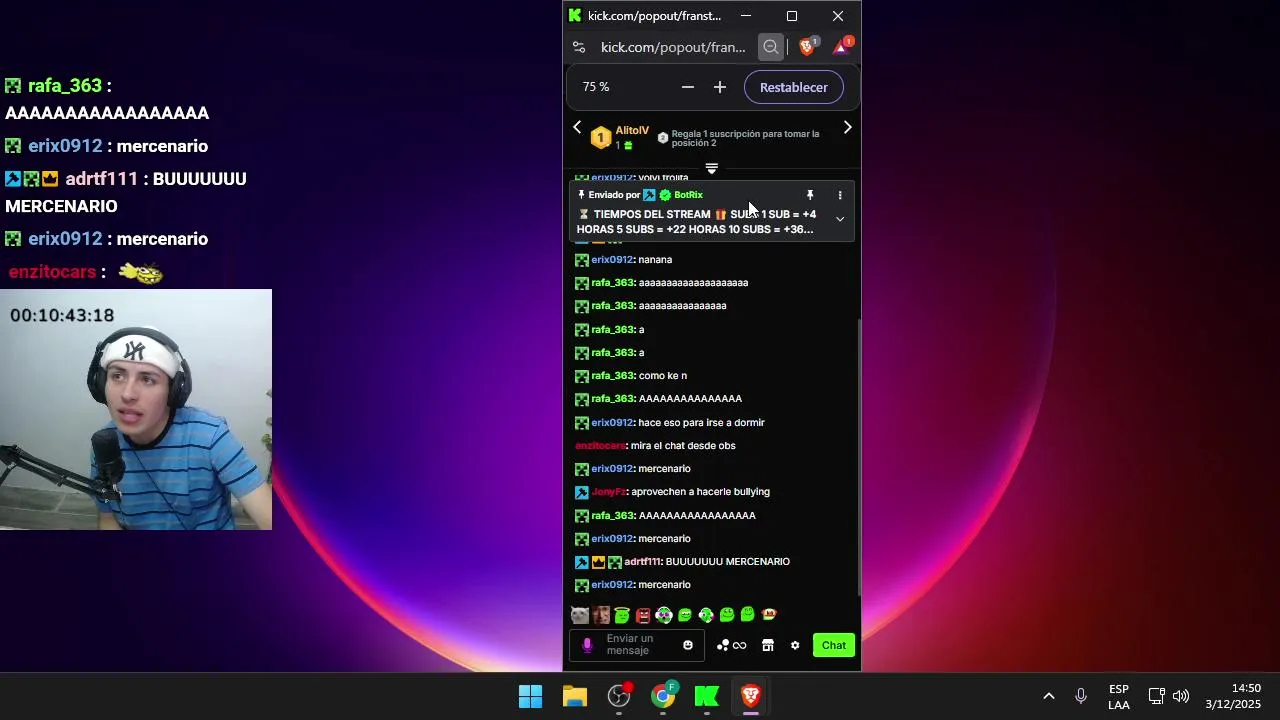Viewport: 1280px width, 720px height.
Task: Open the Windows Start menu
Action: click(530, 696)
